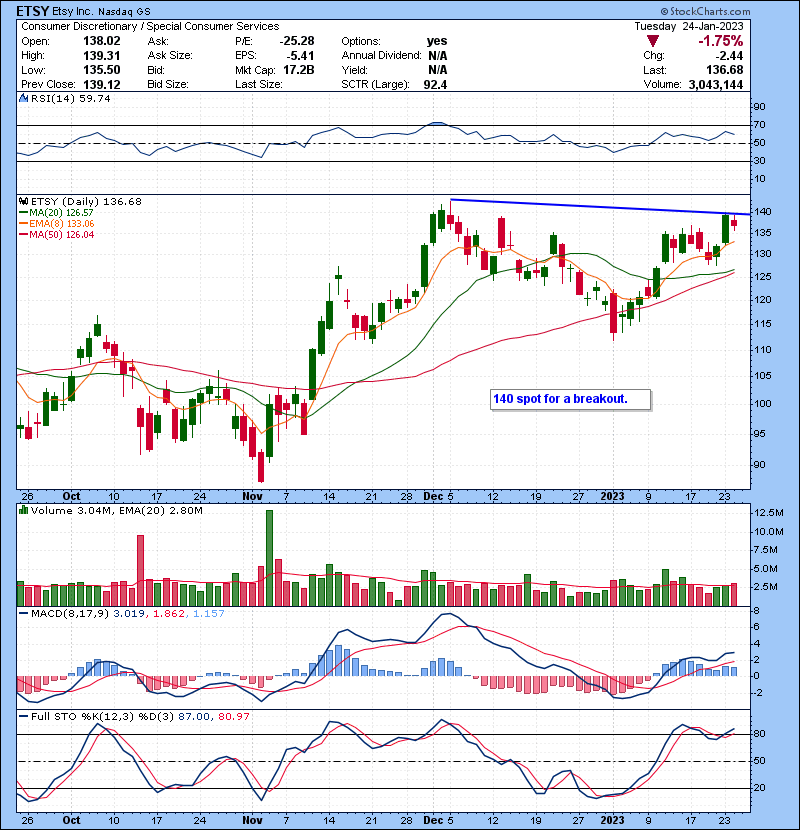Click the Mkt Cap value 17.2B
This screenshot has height=830, width=800.
pos(299,70)
